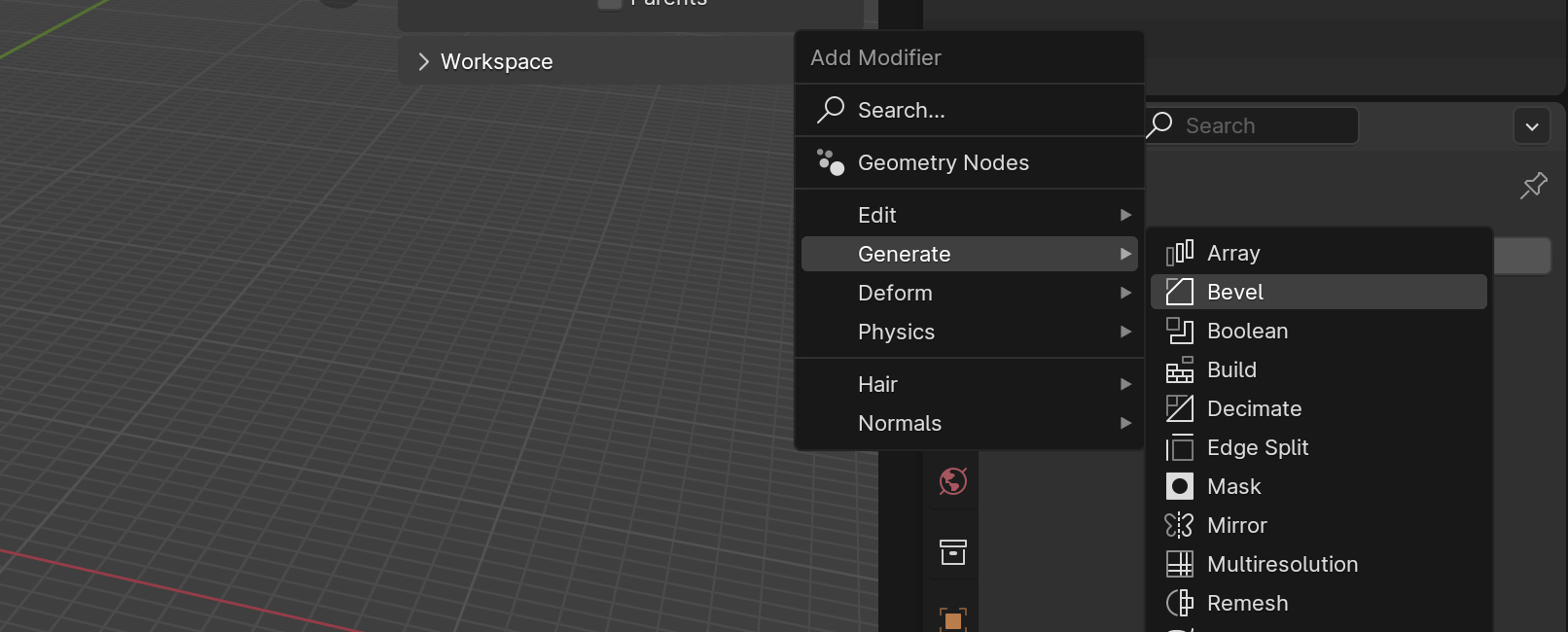1568x632 pixels.
Task: Click the Mask modifier icon
Action: click(1179, 486)
